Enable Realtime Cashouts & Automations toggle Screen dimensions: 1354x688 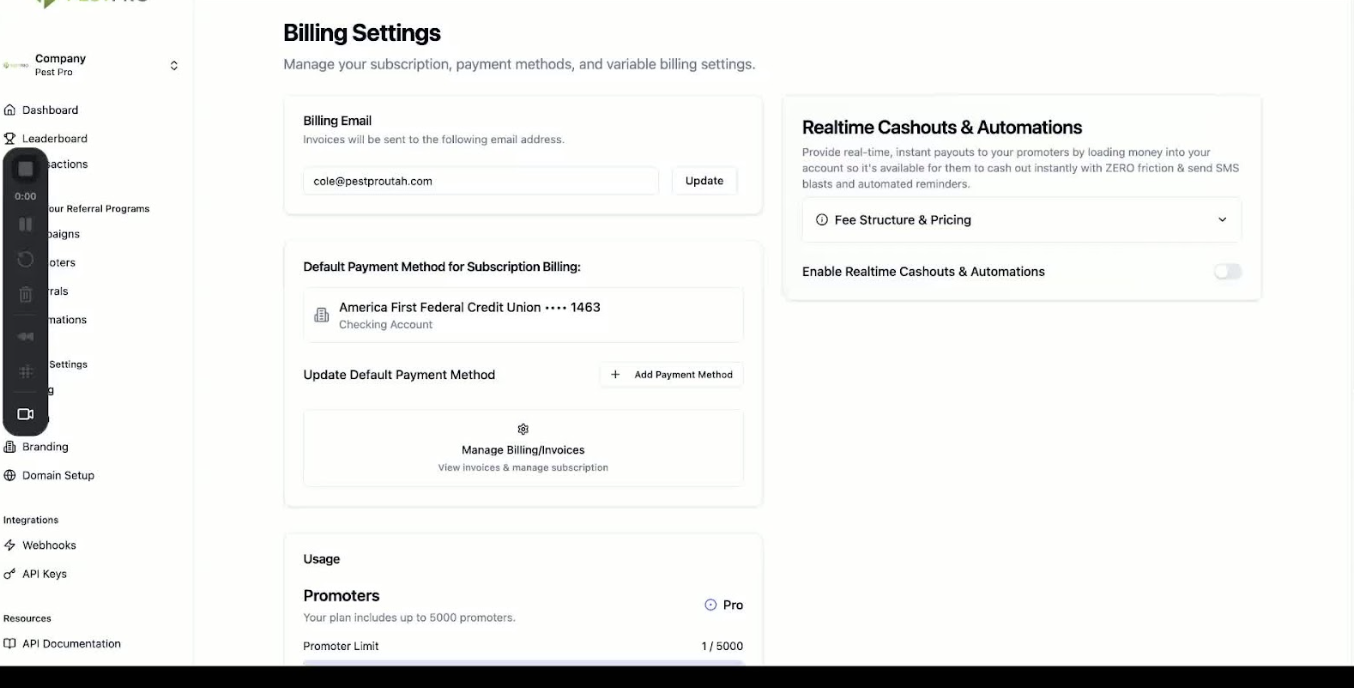point(1227,272)
